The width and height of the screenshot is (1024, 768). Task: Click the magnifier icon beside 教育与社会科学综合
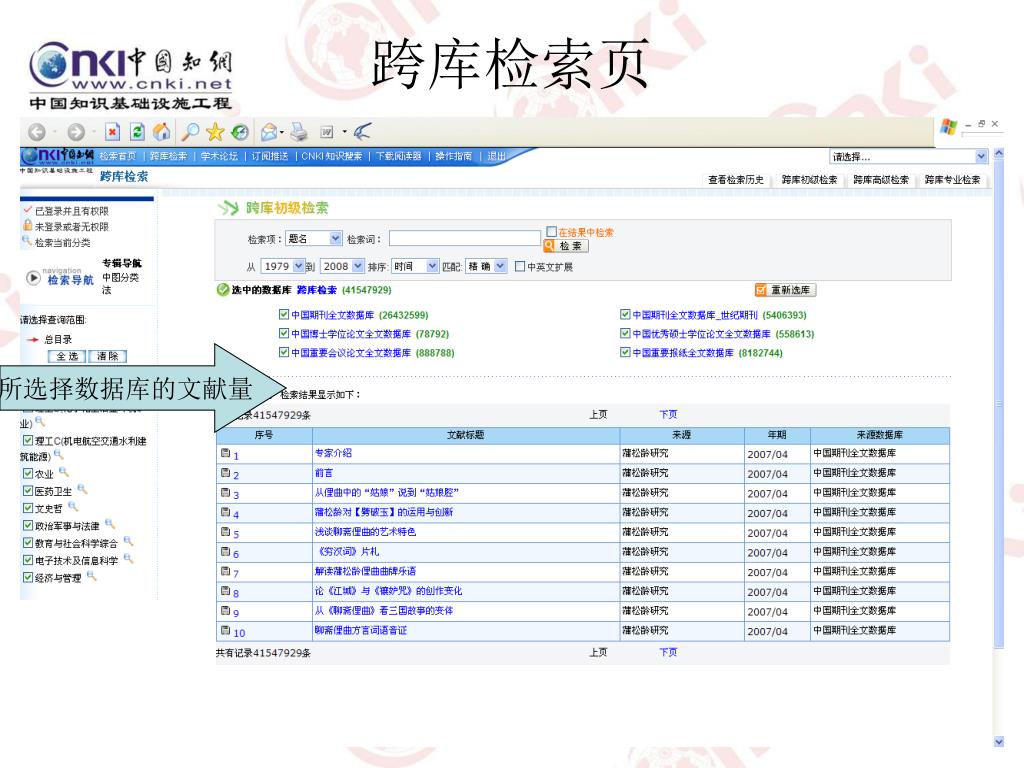128,541
